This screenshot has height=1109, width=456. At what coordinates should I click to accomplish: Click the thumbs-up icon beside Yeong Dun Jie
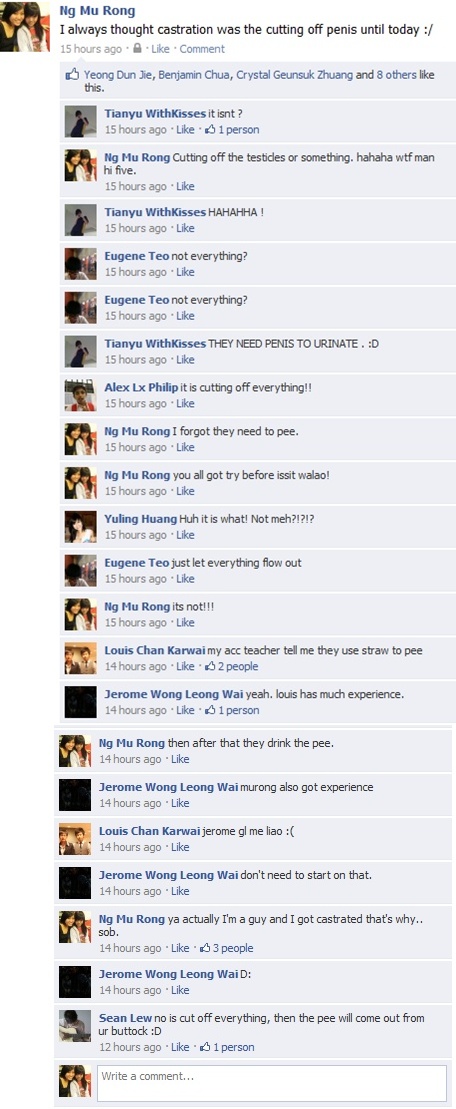click(72, 74)
